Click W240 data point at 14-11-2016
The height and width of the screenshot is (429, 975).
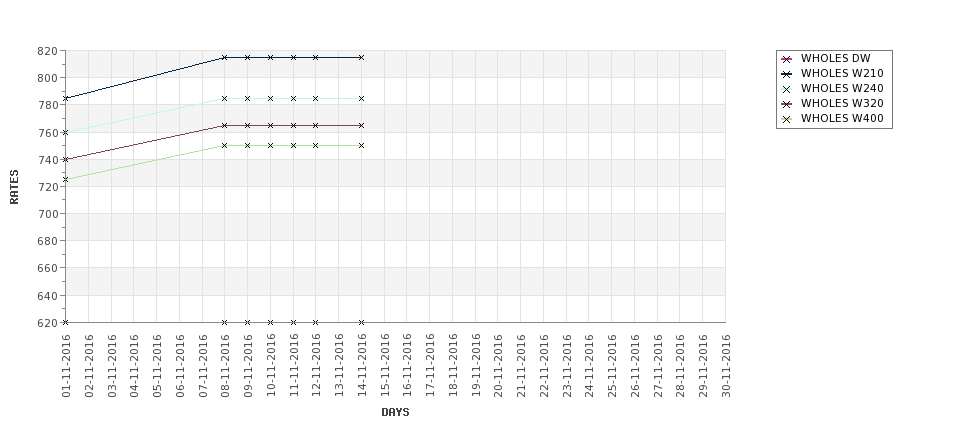coord(361,98)
